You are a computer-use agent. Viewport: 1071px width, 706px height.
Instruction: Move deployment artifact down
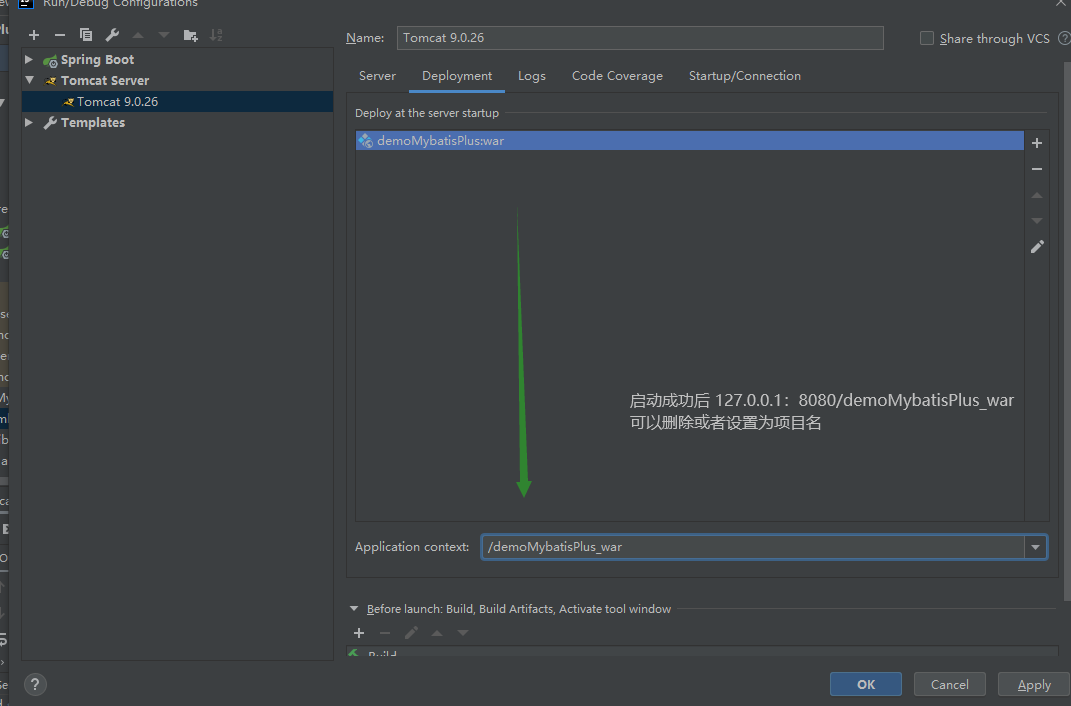1037,221
